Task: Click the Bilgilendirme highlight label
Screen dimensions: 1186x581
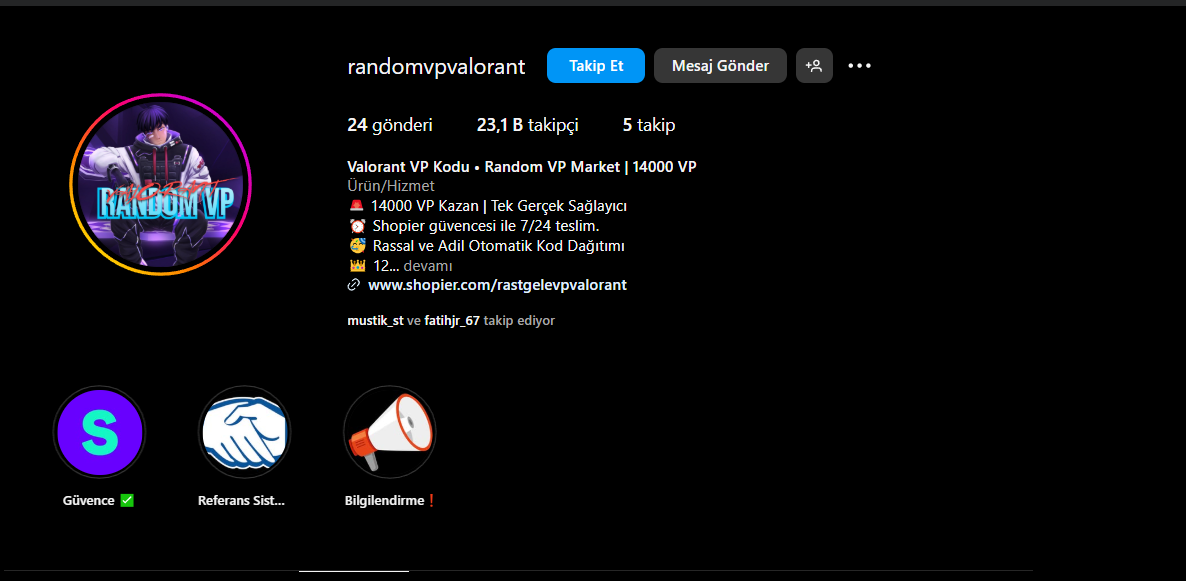Action: [390, 501]
